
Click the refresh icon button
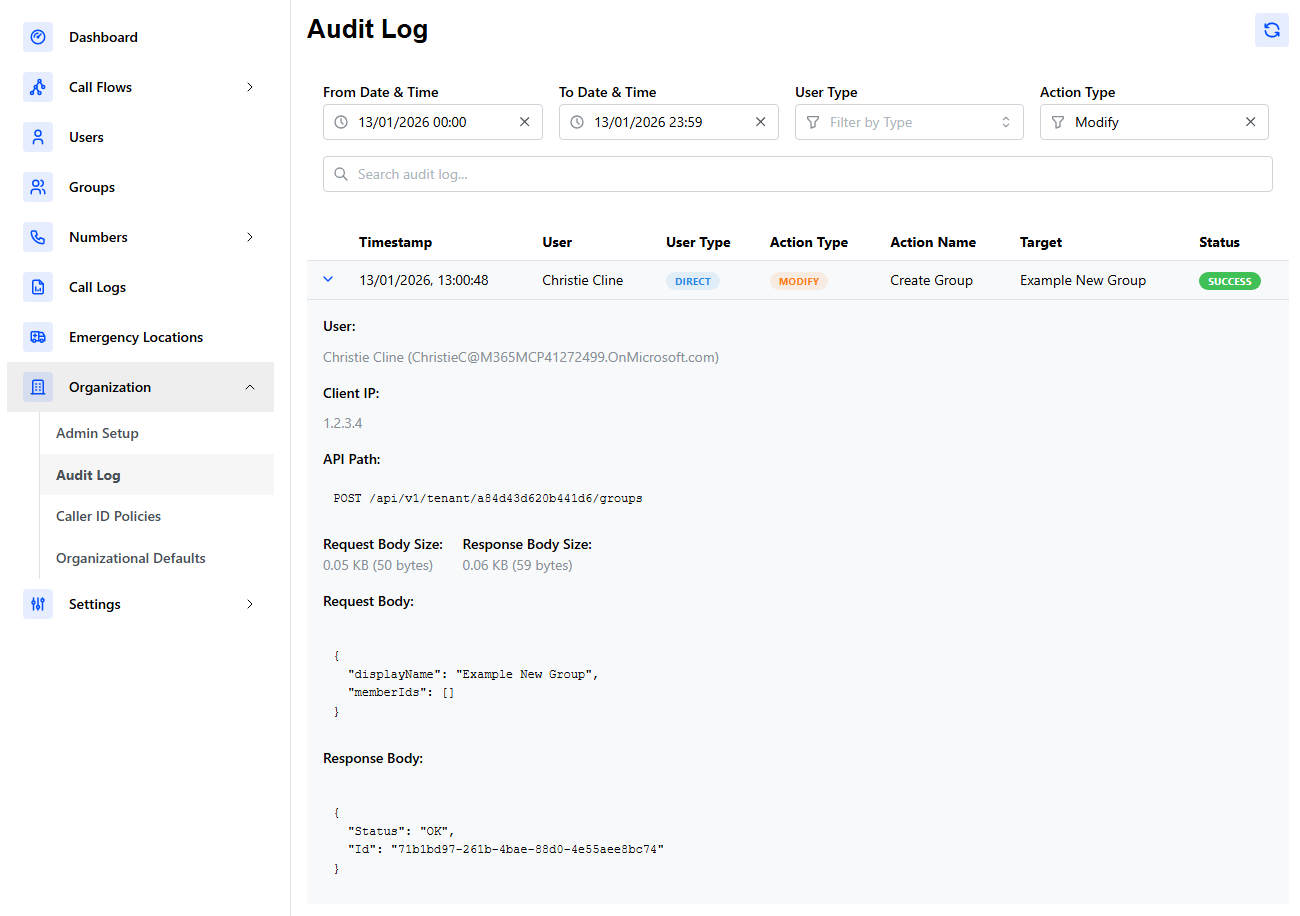click(x=1271, y=30)
